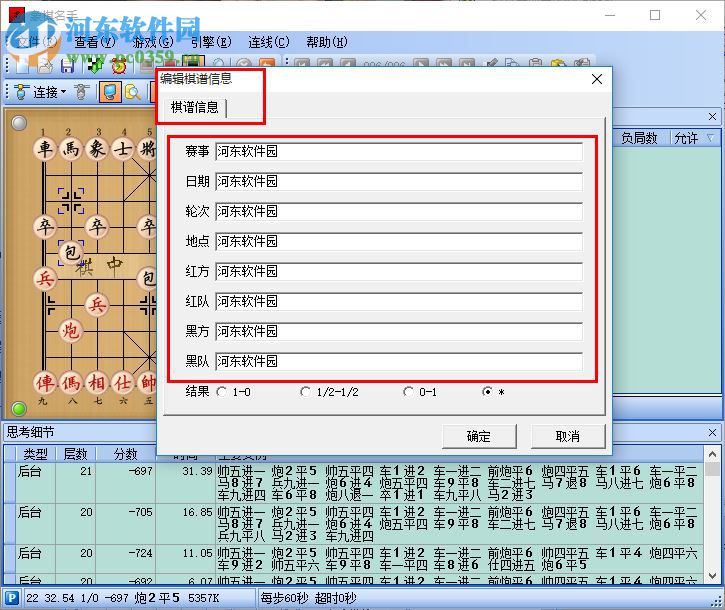This screenshot has height=610, width=725.
Task: Click thinking details scrollbar up arrow
Action: (713, 454)
